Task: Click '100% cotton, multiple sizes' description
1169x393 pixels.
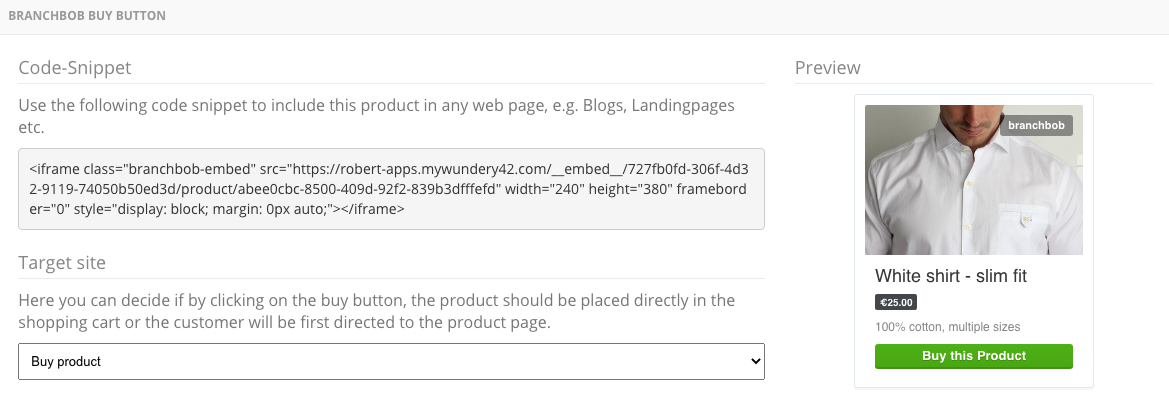Action: coord(948,327)
